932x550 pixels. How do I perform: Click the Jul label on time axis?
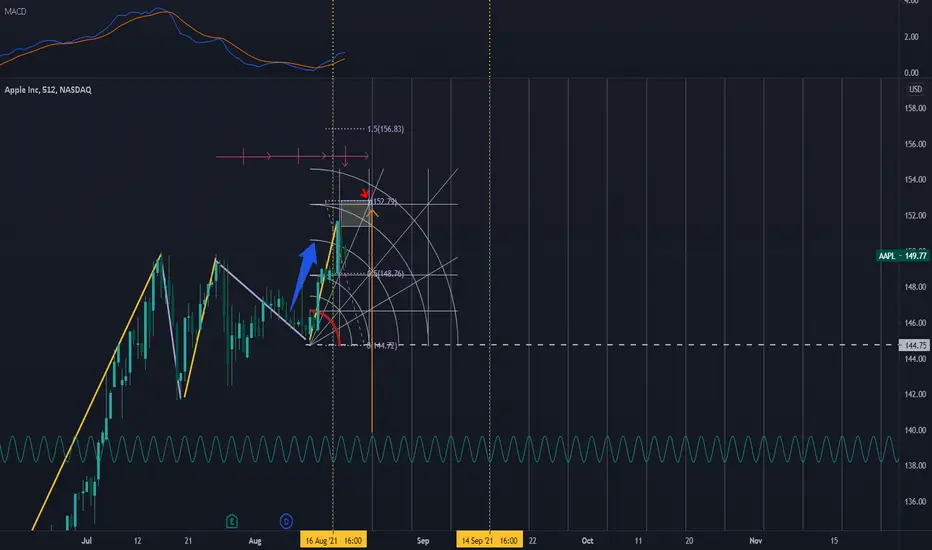[86, 540]
